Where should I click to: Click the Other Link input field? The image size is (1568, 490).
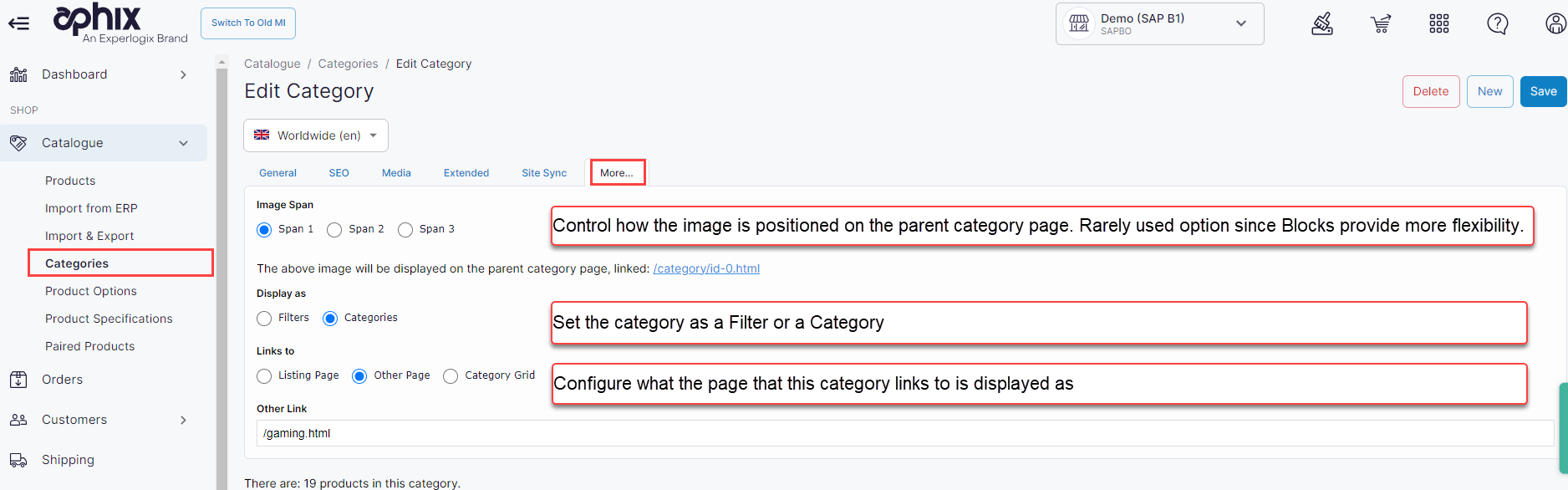[904, 433]
